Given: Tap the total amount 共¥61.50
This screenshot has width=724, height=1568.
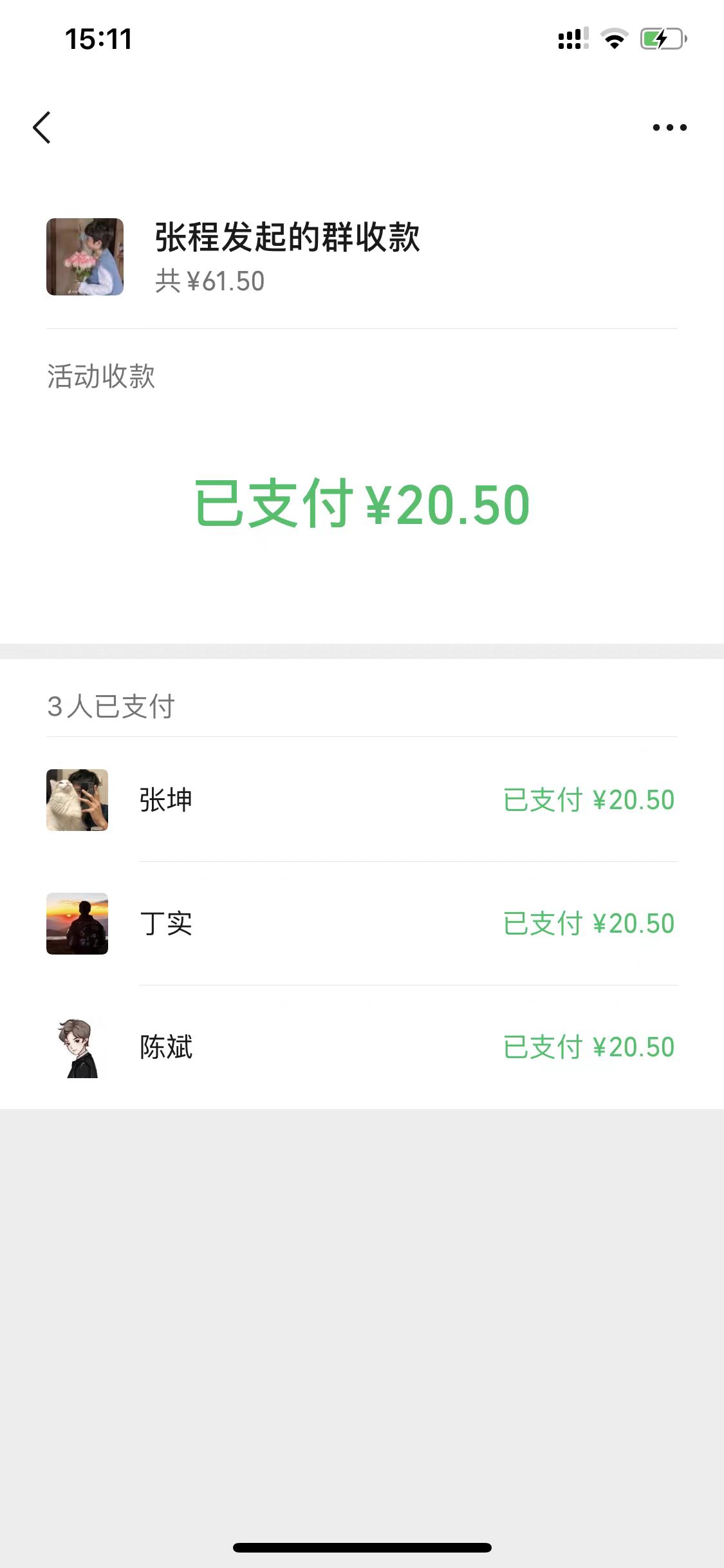Looking at the screenshot, I should click(x=210, y=281).
